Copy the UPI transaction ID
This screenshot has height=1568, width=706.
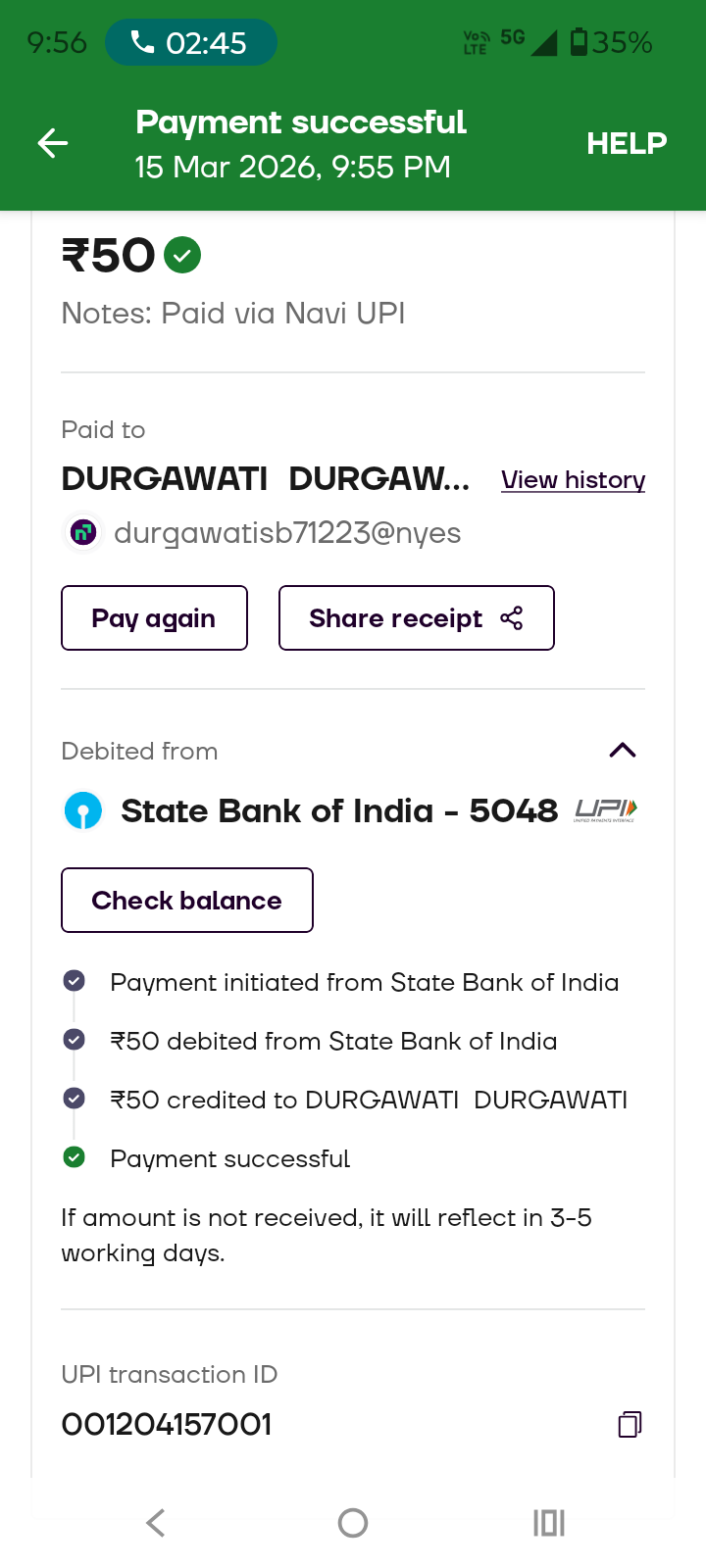pos(630,1424)
